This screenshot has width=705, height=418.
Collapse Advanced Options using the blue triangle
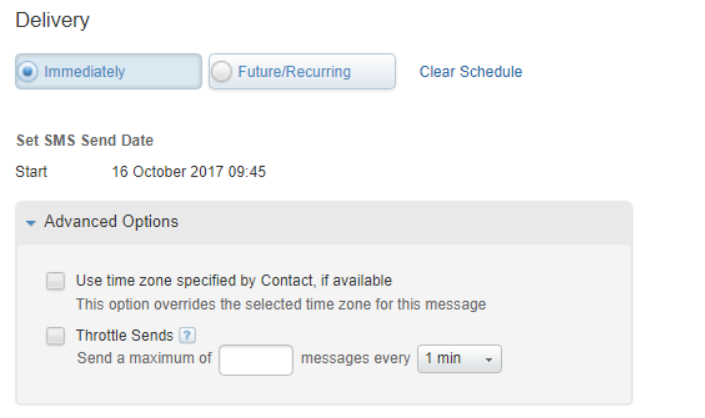pos(31,223)
